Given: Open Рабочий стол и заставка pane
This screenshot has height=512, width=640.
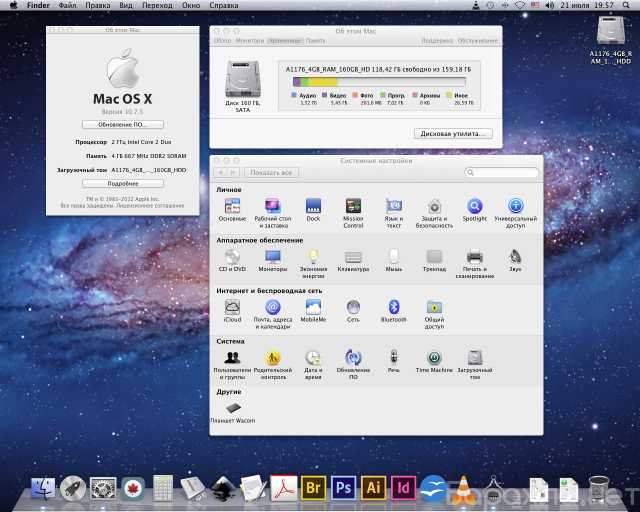Looking at the screenshot, I should tap(273, 213).
